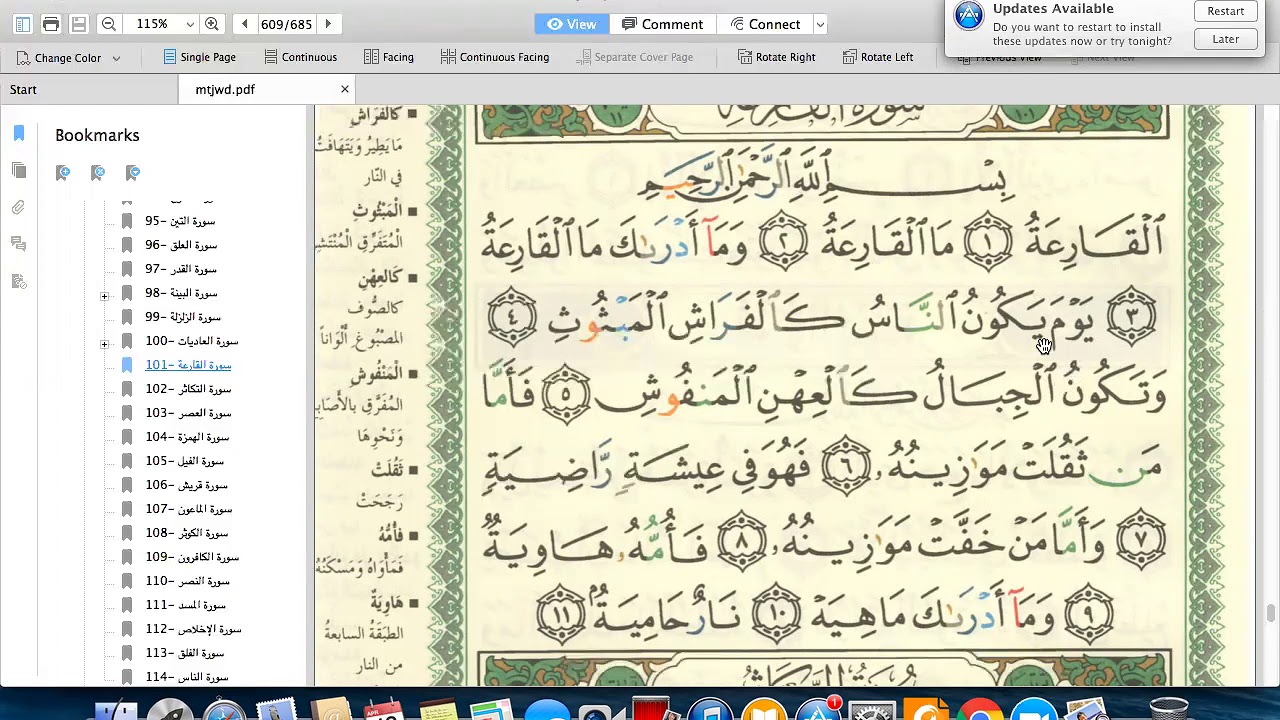This screenshot has width=1280, height=720.
Task: Click Restart in the updates notification
Action: (x=1225, y=11)
